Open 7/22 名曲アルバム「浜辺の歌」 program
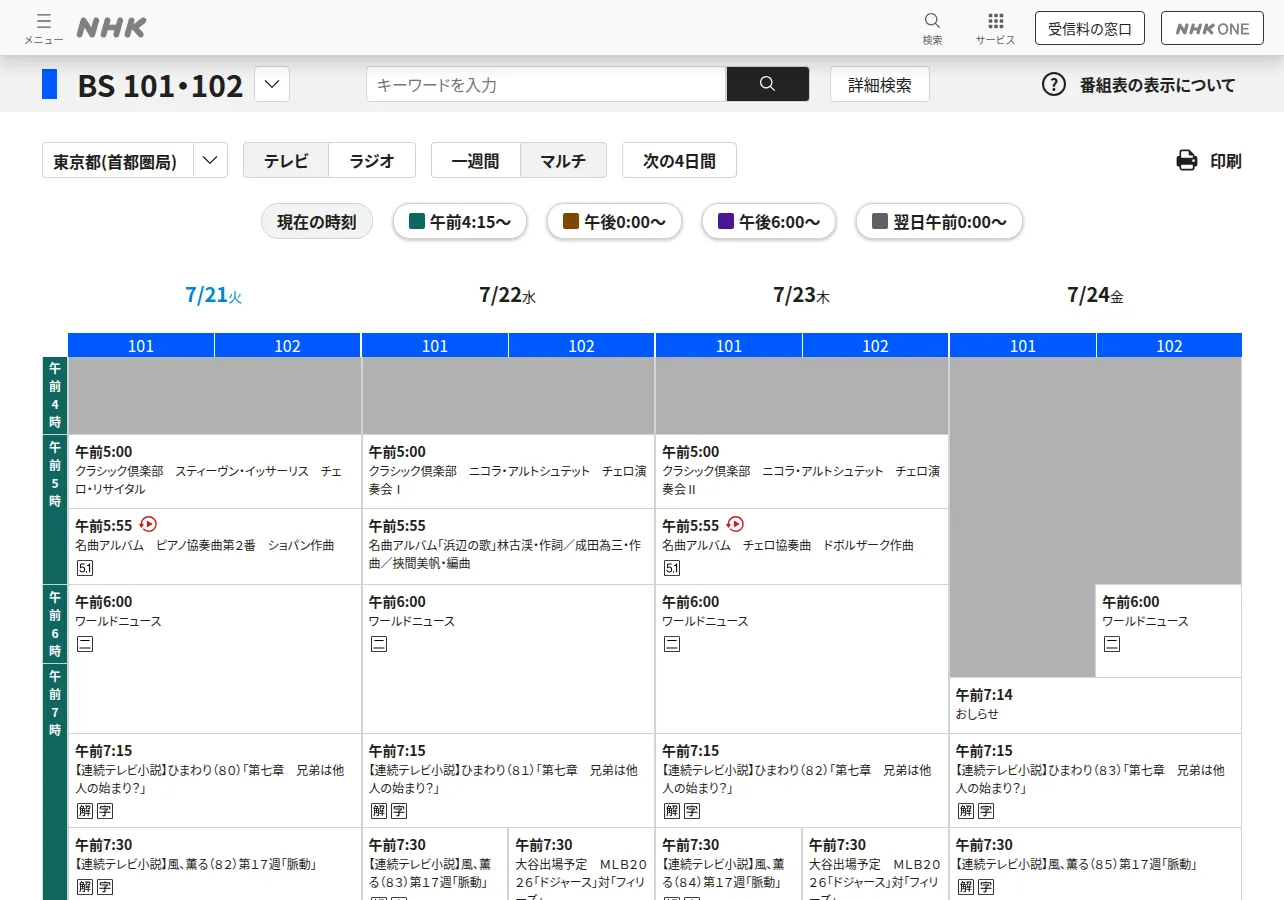This screenshot has height=900, width=1284. [508, 546]
